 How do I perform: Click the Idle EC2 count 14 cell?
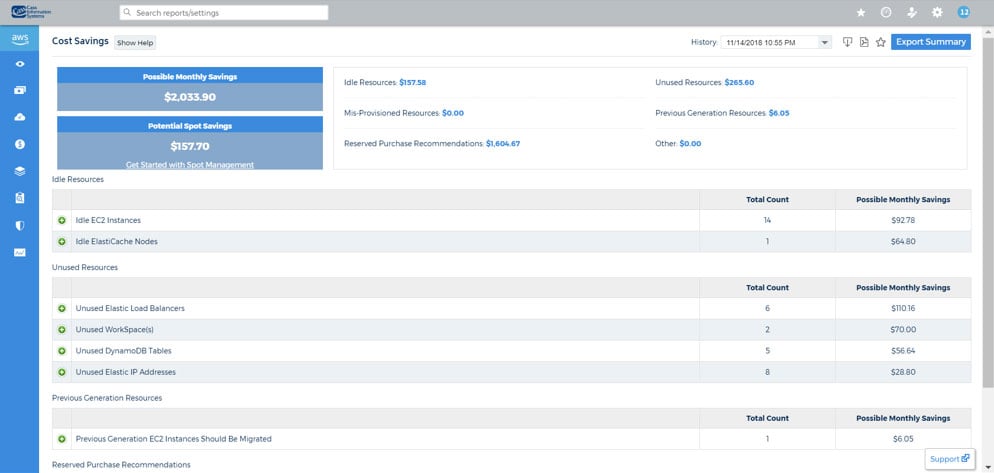[x=767, y=221]
